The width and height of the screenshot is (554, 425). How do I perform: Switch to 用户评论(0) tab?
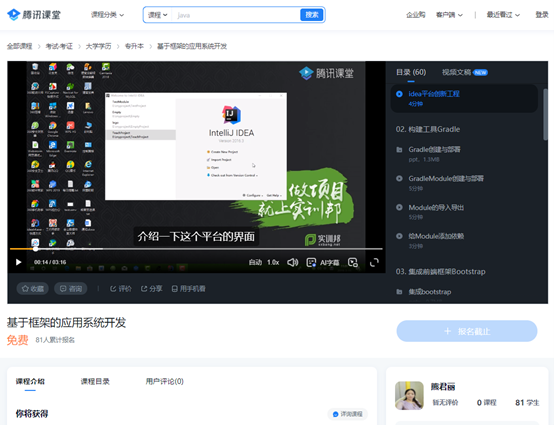[165, 382]
